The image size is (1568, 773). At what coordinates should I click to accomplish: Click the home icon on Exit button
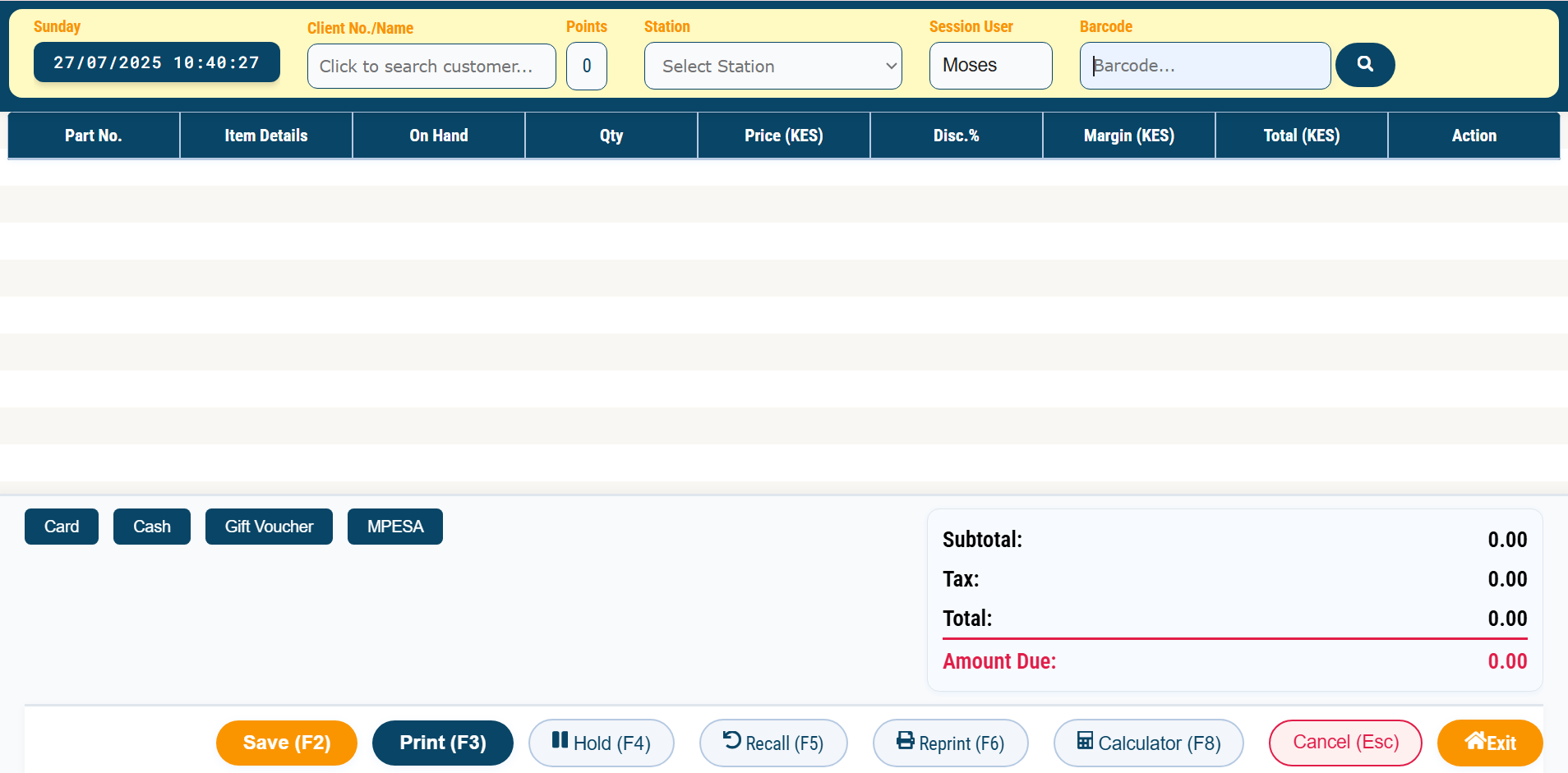[x=1475, y=741]
